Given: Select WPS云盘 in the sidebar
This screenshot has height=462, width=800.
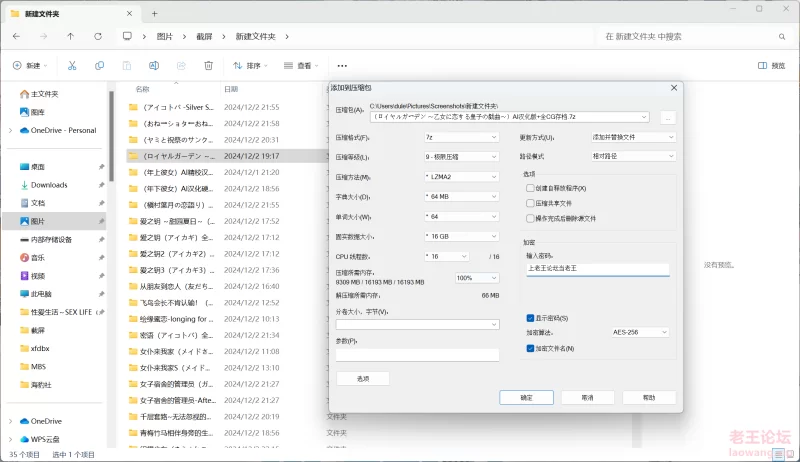Looking at the screenshot, I should coord(40,439).
